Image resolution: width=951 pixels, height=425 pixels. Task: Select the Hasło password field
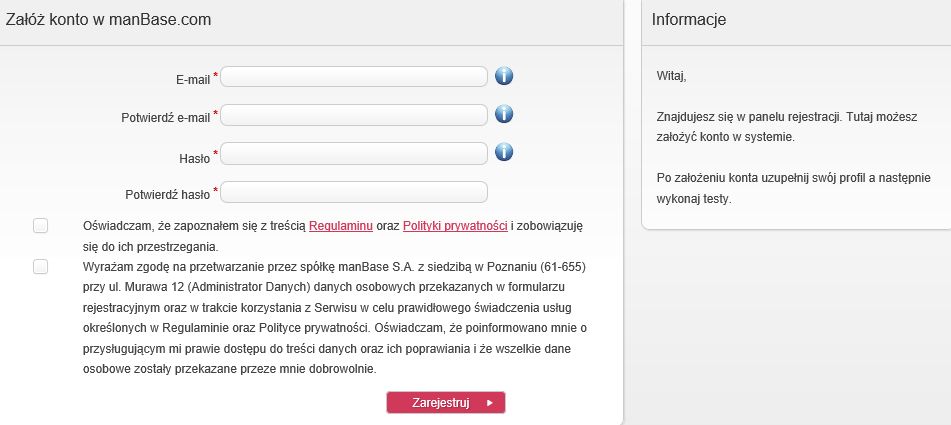[354, 153]
